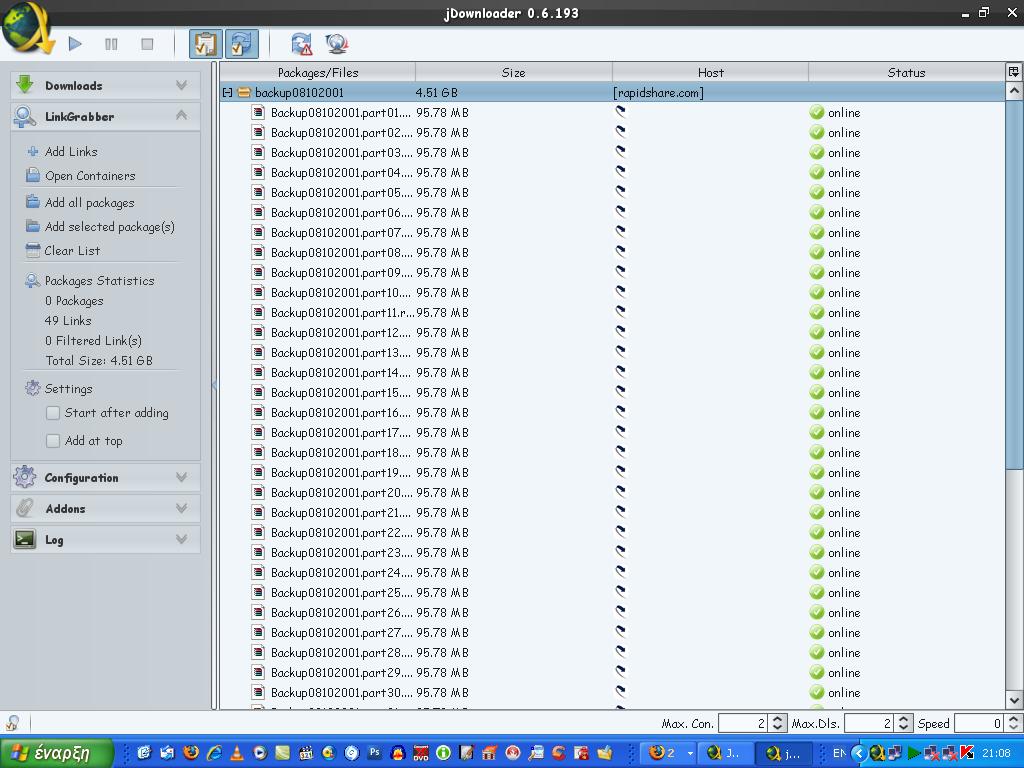Click Packages Statistics heading
Image resolution: width=1024 pixels, height=768 pixels.
click(x=99, y=281)
